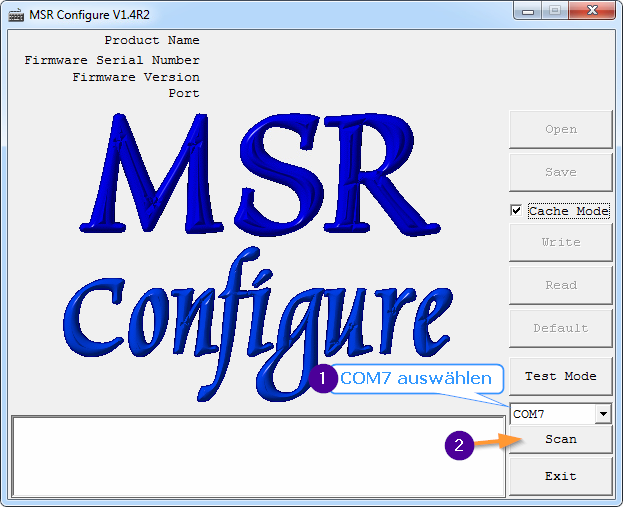Click the orange arrow pointing to Scan
This screenshot has height=507, width=623.
(497, 442)
